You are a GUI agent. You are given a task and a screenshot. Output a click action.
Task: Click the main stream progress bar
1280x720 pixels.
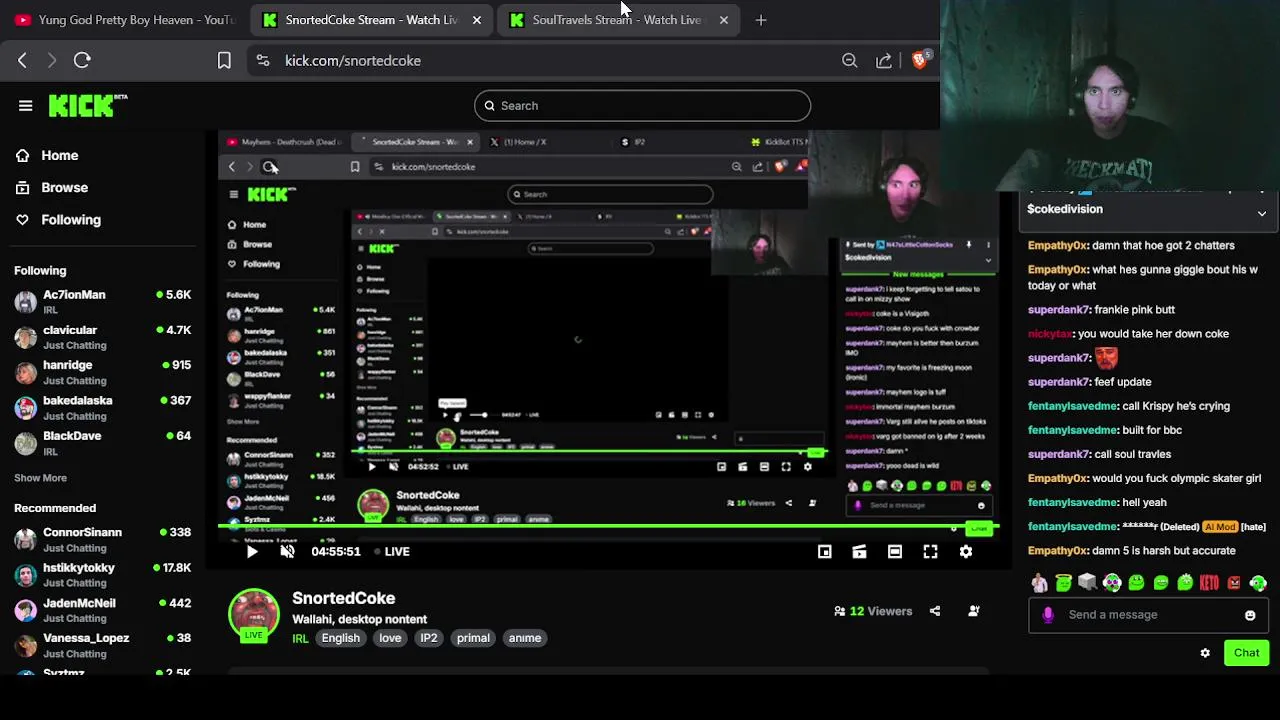[608, 527]
